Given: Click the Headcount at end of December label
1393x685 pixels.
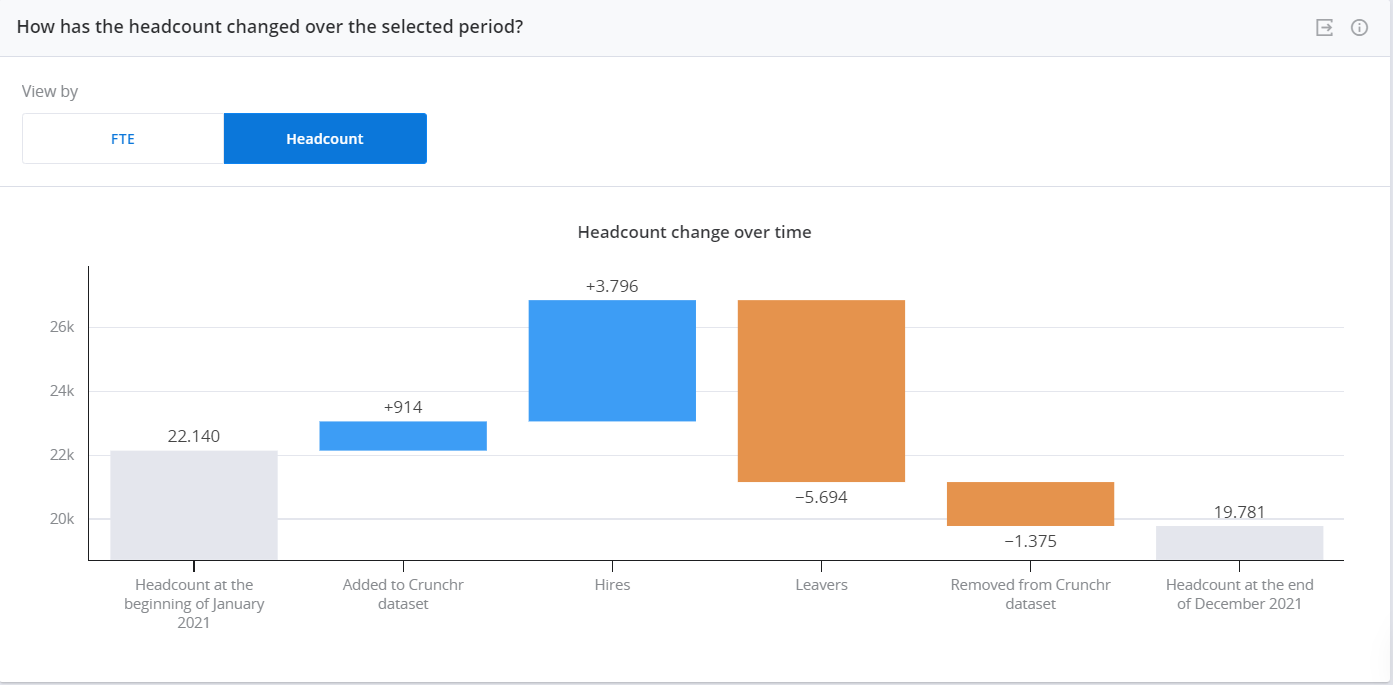Looking at the screenshot, I should pos(1239,594).
